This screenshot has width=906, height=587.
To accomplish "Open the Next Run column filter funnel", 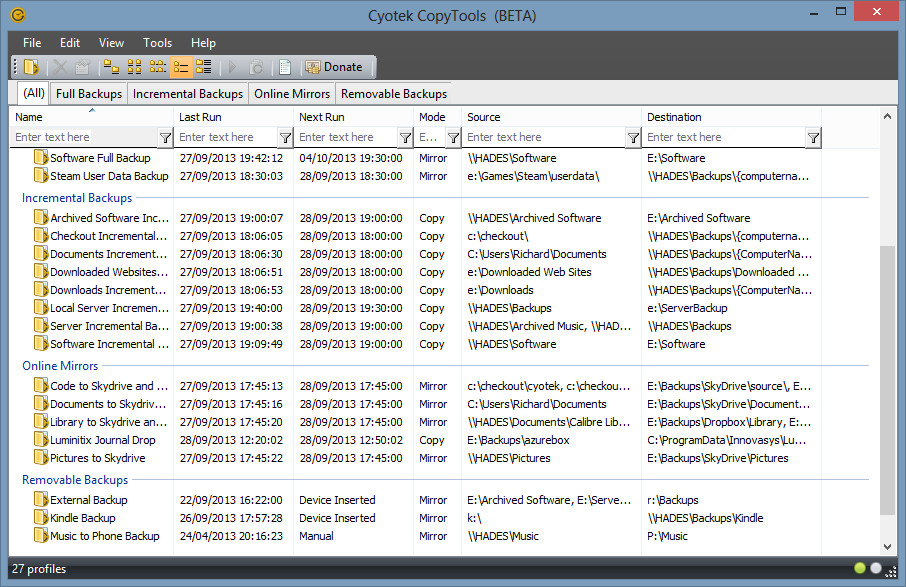I will 406,138.
